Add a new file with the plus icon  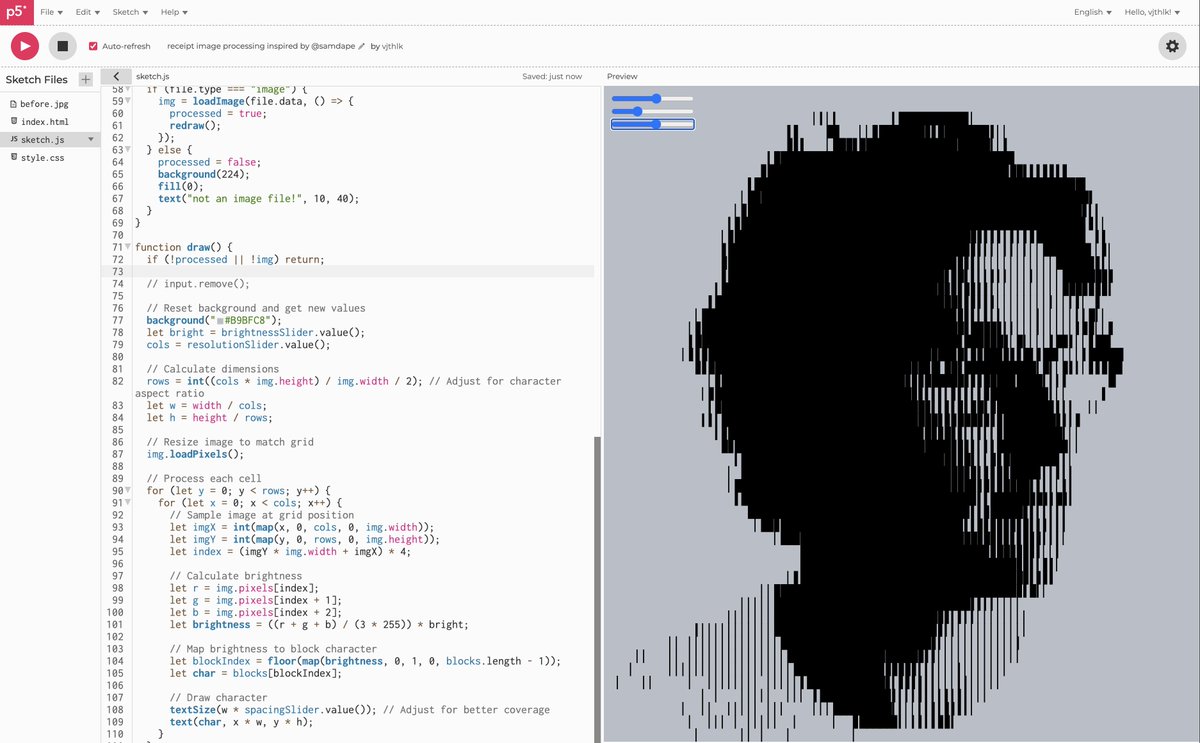click(x=85, y=78)
